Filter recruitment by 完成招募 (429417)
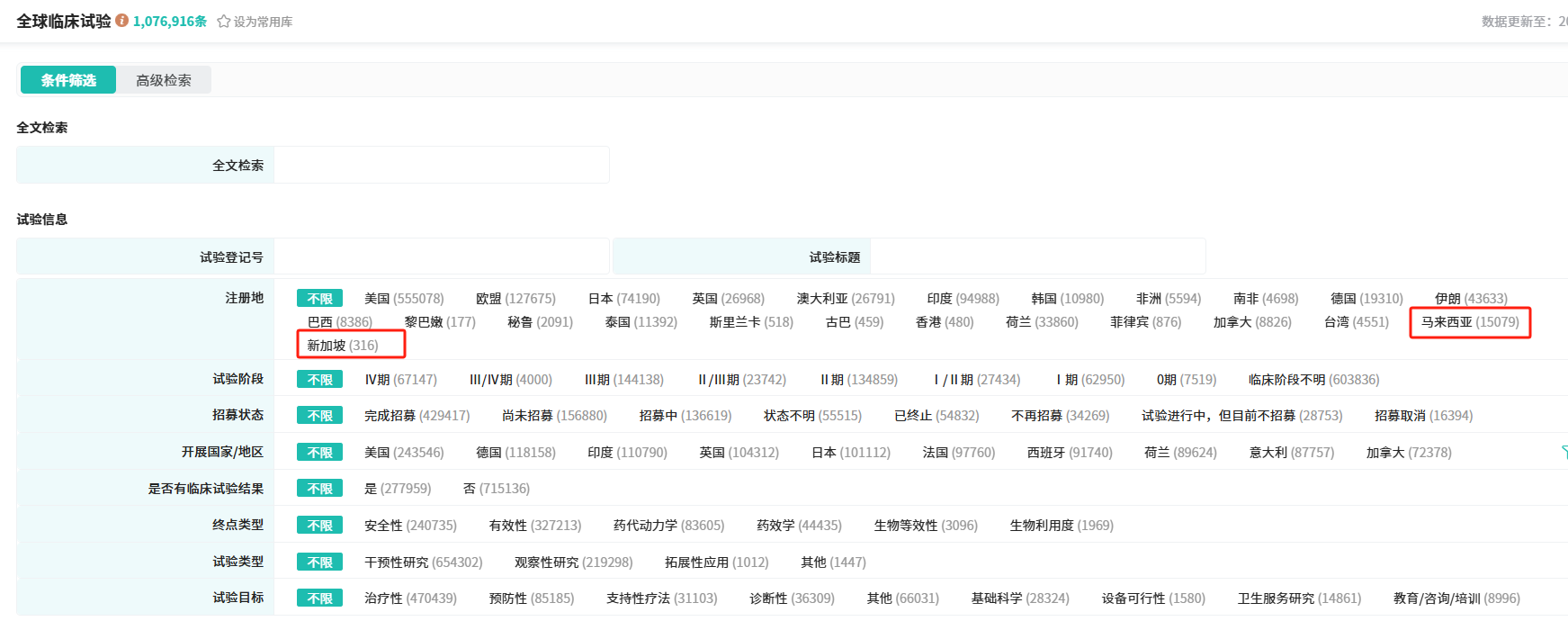 pyautogui.click(x=417, y=416)
